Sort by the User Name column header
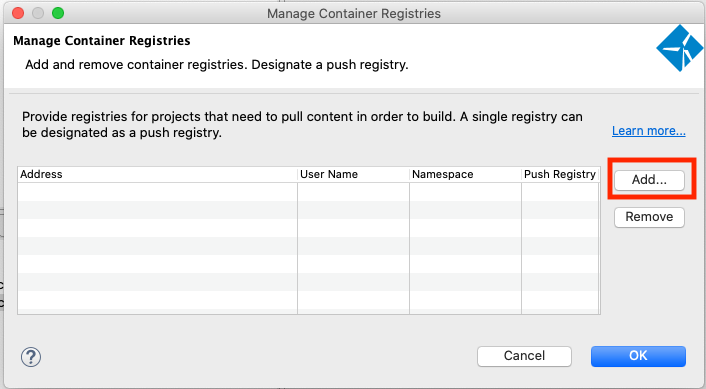Screen dimensions: 706x389 pos(353,174)
